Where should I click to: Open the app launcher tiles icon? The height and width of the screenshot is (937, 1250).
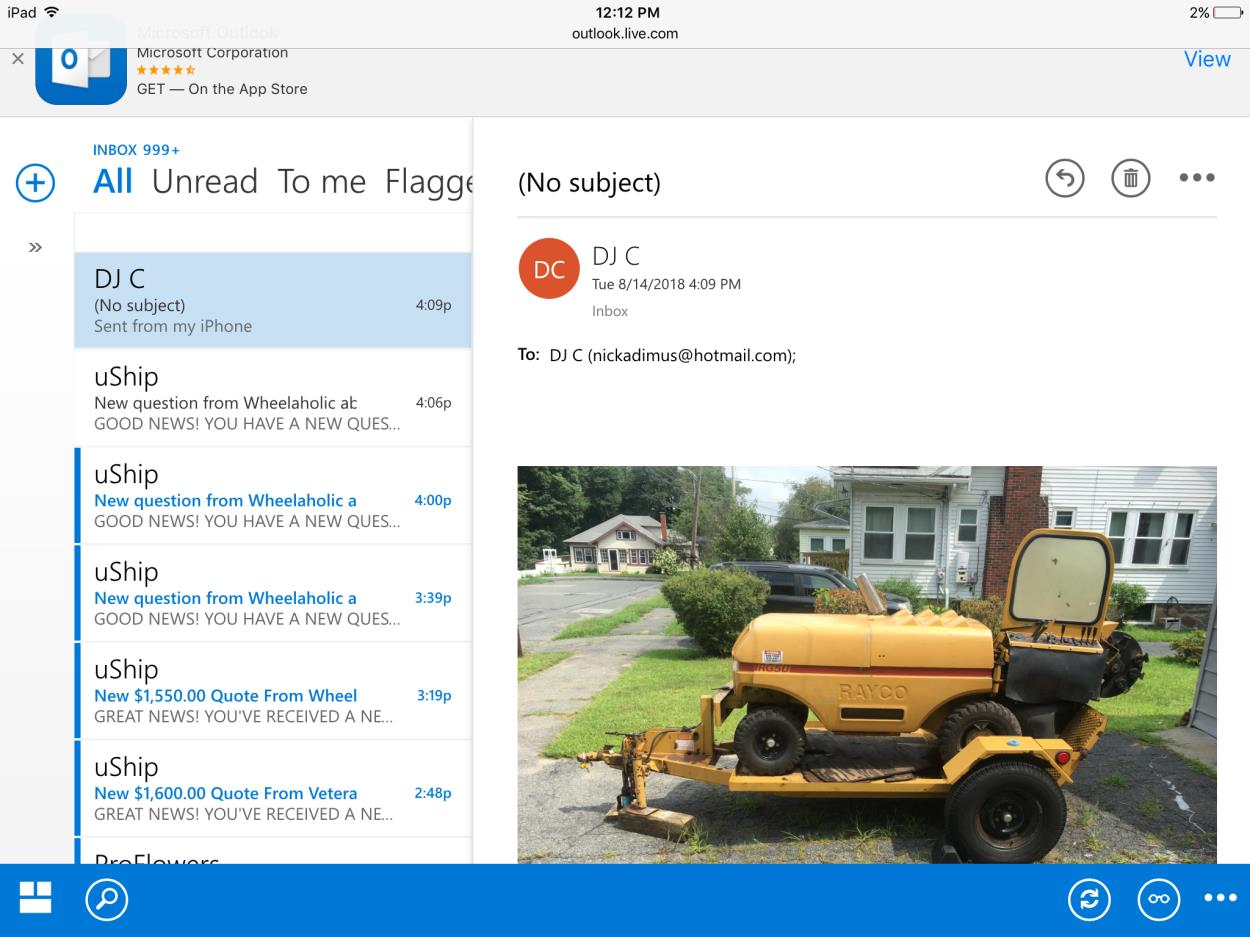tap(36, 898)
